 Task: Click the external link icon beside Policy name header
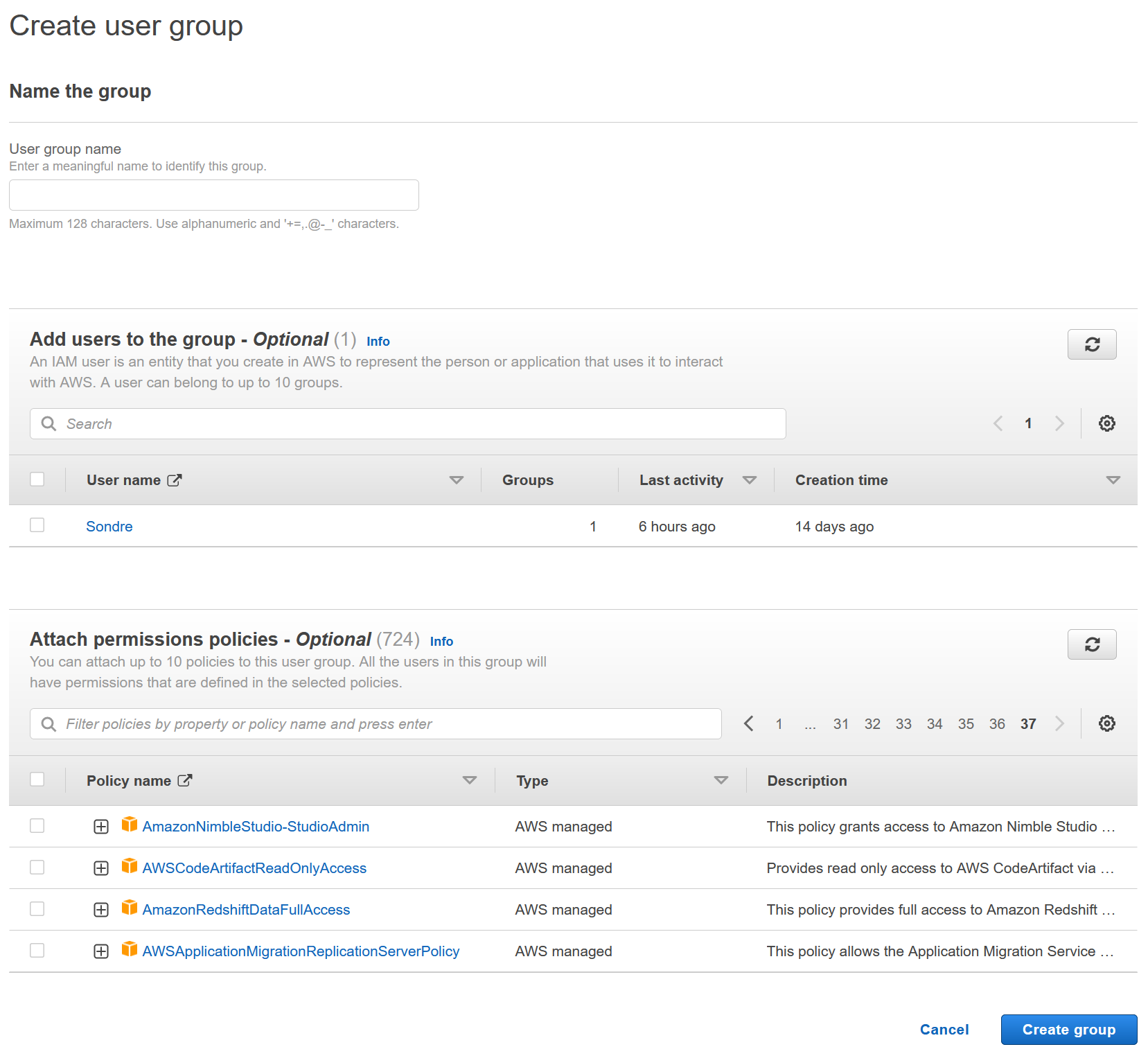click(x=184, y=780)
